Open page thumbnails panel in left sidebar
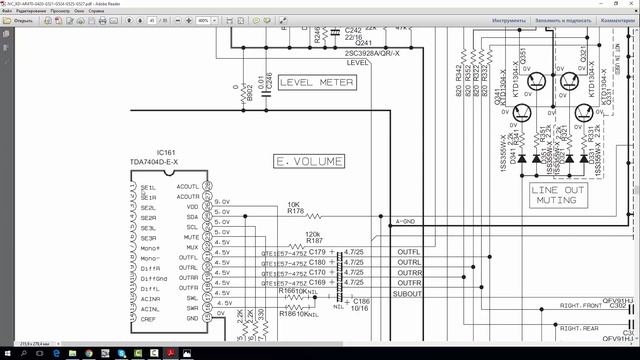Screen dimensions: 640x360 point(6,34)
